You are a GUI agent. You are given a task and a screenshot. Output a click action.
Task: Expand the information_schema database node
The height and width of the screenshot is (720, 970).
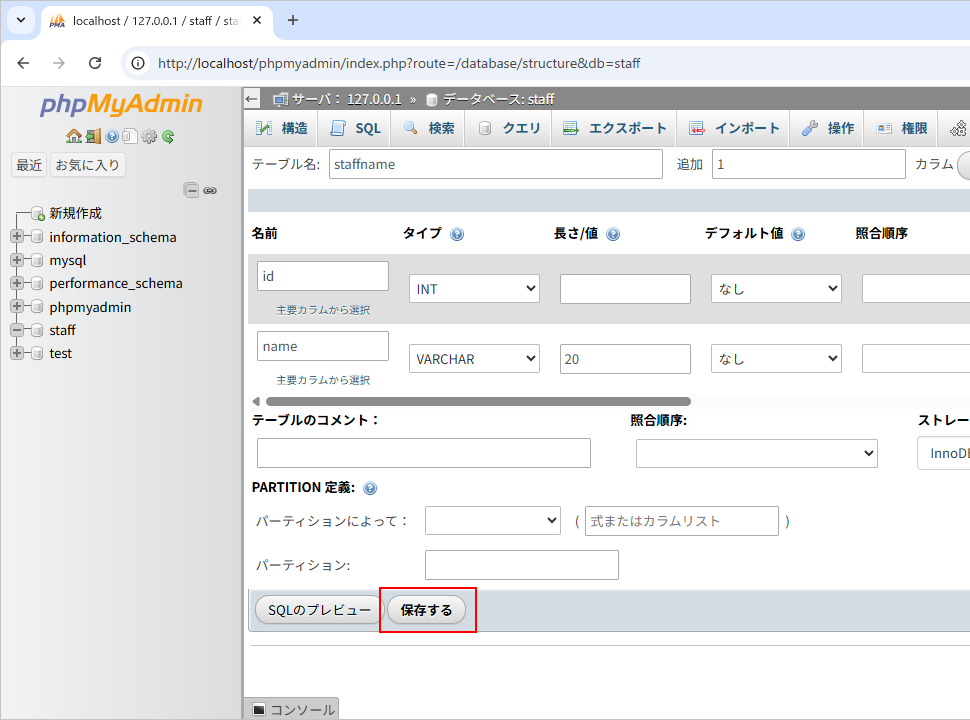click(17, 237)
